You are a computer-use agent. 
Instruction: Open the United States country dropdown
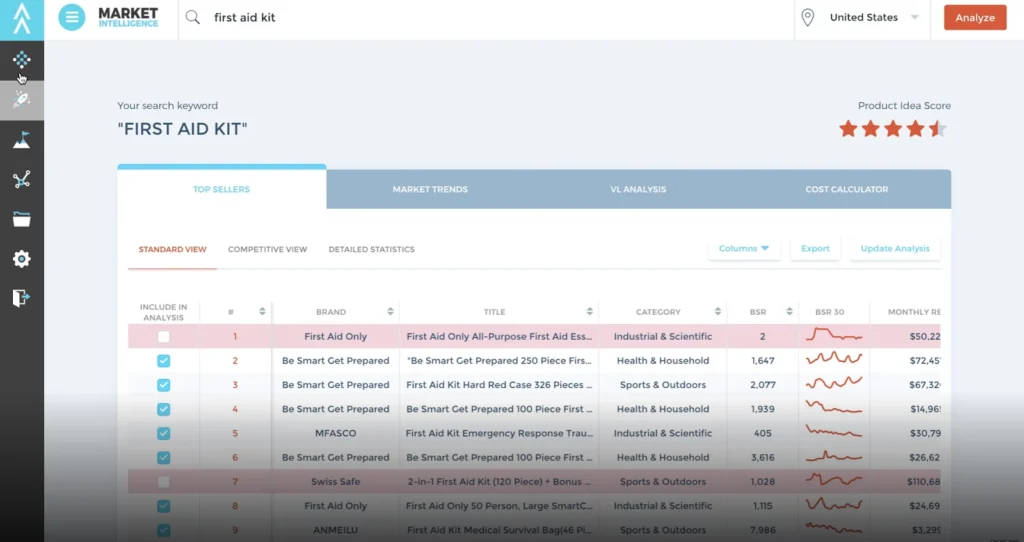click(x=874, y=18)
